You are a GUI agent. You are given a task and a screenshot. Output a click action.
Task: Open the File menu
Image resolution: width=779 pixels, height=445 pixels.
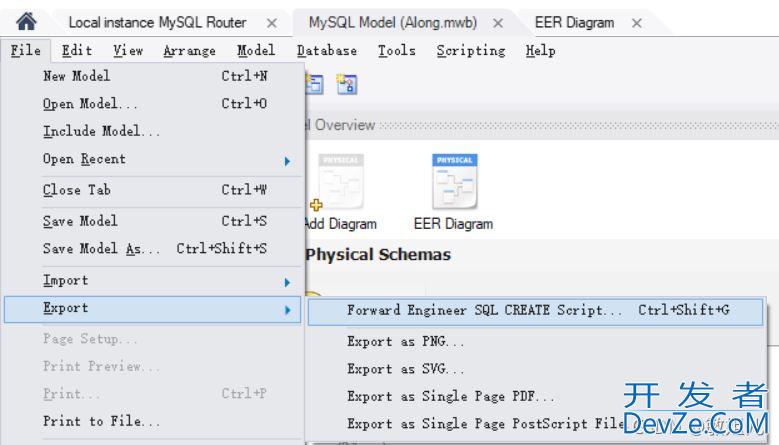26,50
